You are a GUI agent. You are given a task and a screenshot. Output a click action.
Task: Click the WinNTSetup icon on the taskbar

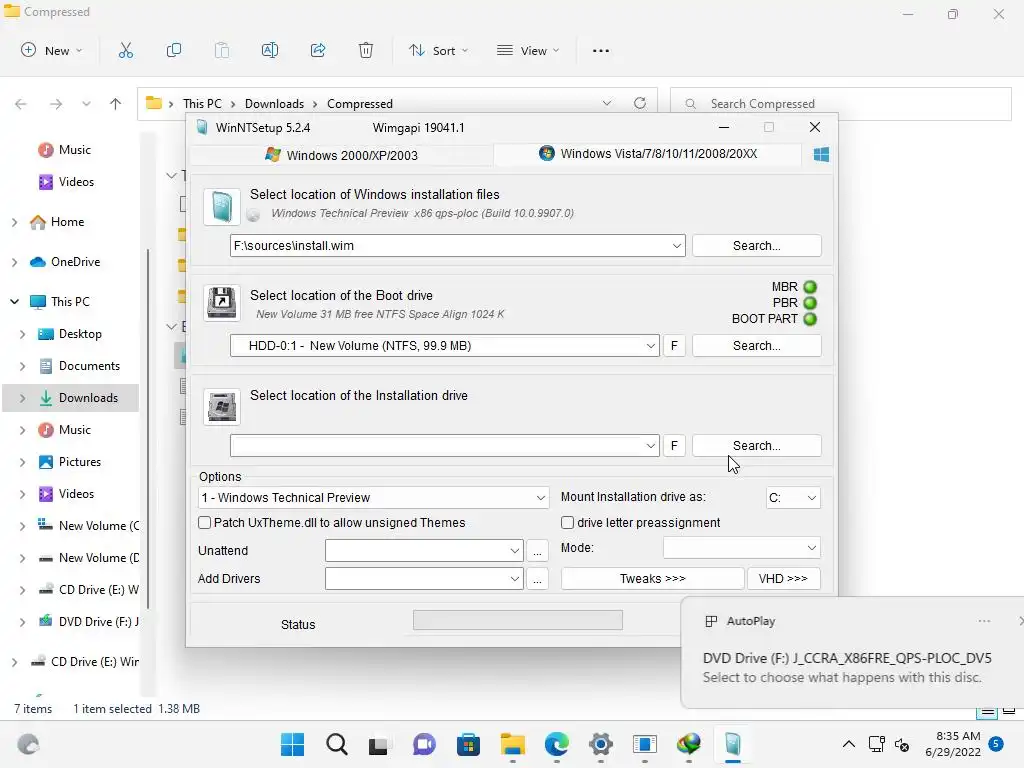pyautogui.click(x=733, y=744)
